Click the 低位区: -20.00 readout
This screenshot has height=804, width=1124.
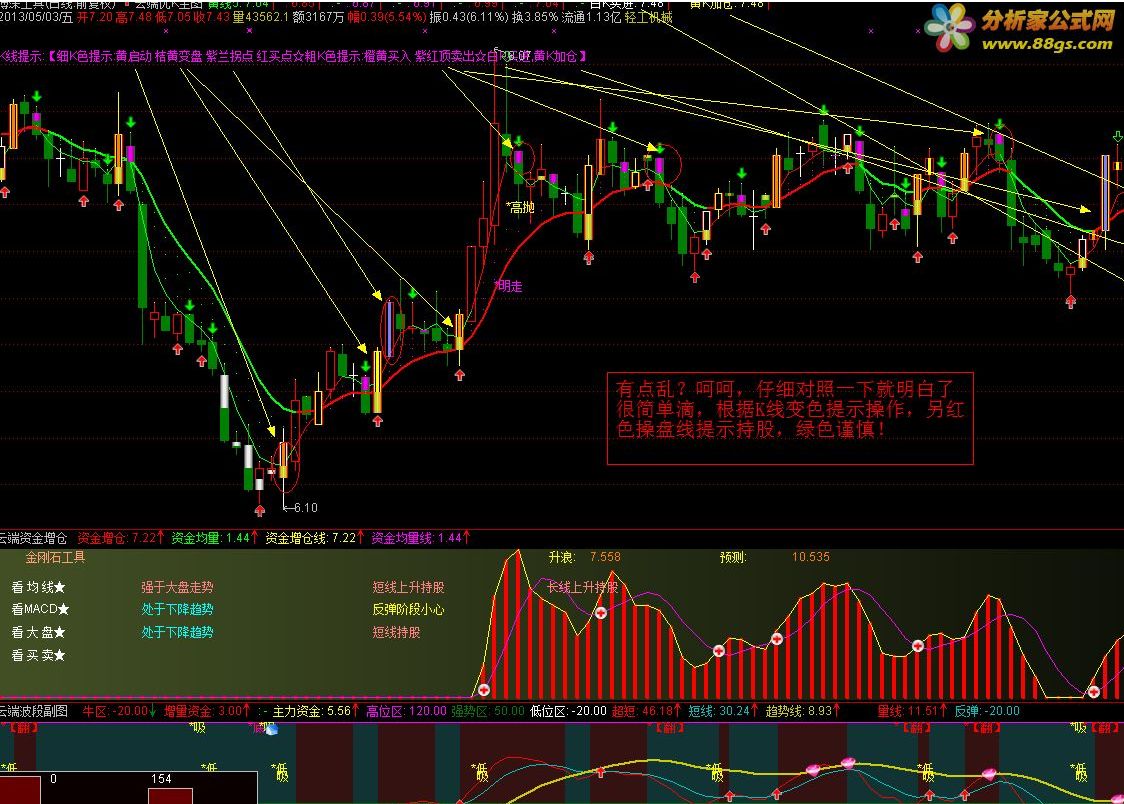pyautogui.click(x=568, y=711)
